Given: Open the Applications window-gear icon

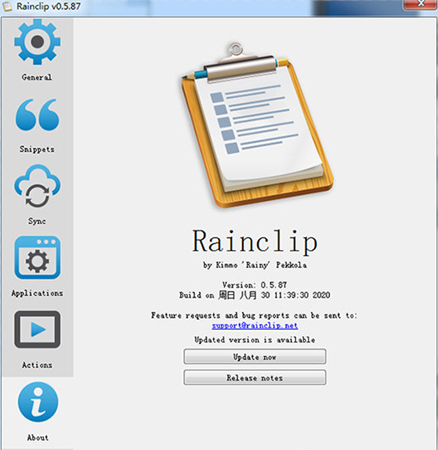Looking at the screenshot, I should (x=37, y=258).
